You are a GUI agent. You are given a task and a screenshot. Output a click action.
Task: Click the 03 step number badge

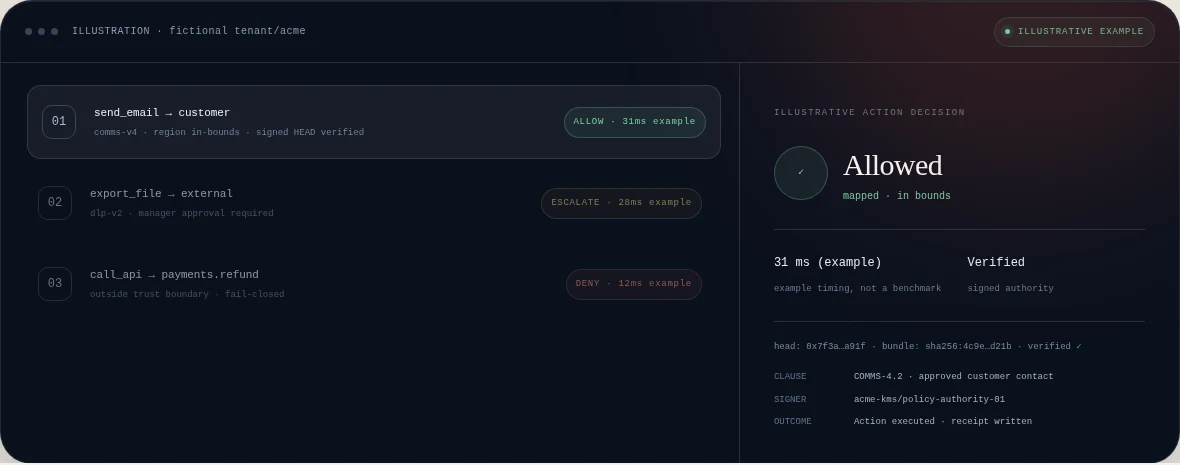55,284
